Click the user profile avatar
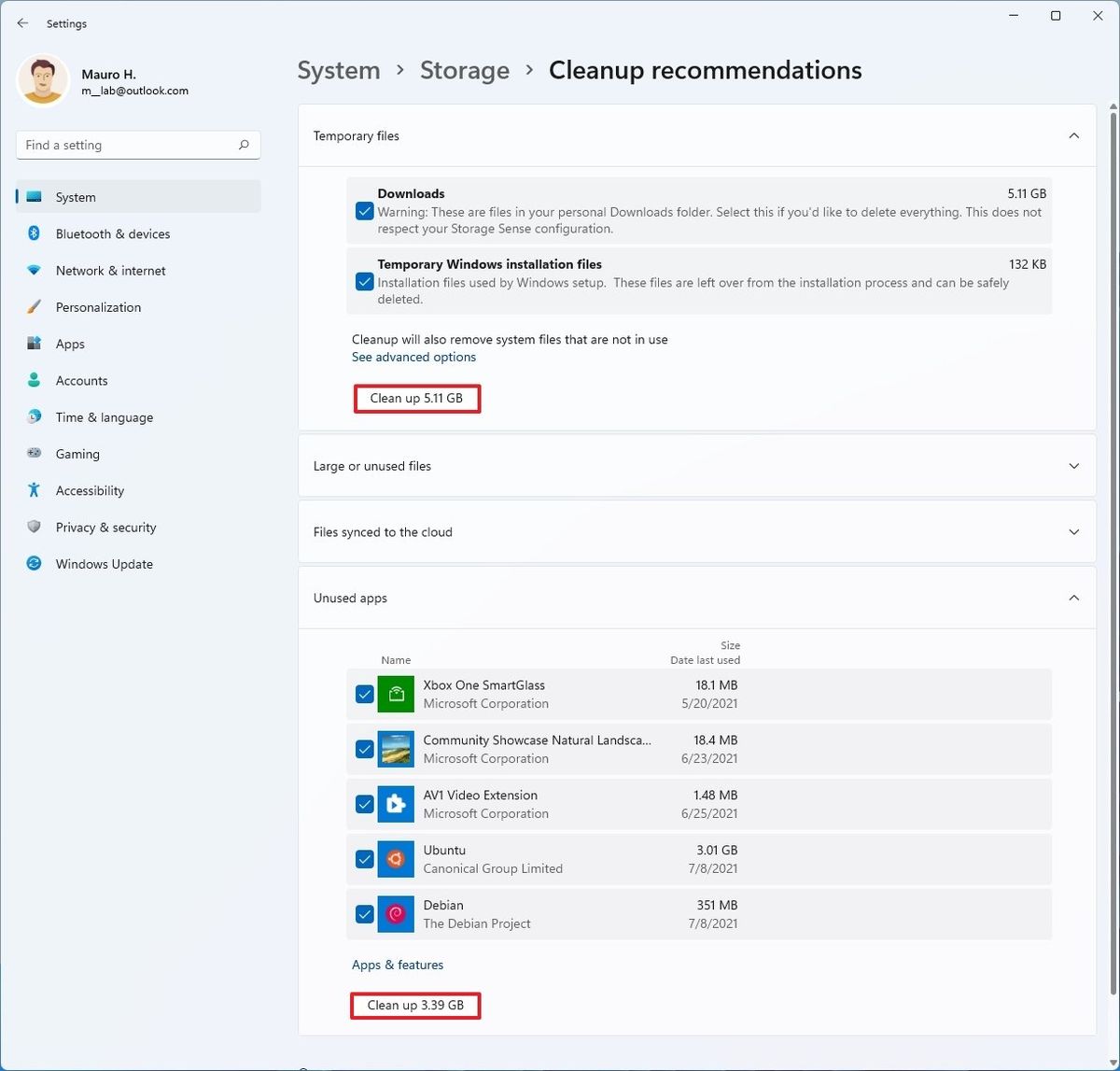The image size is (1120, 1071). coord(43,81)
